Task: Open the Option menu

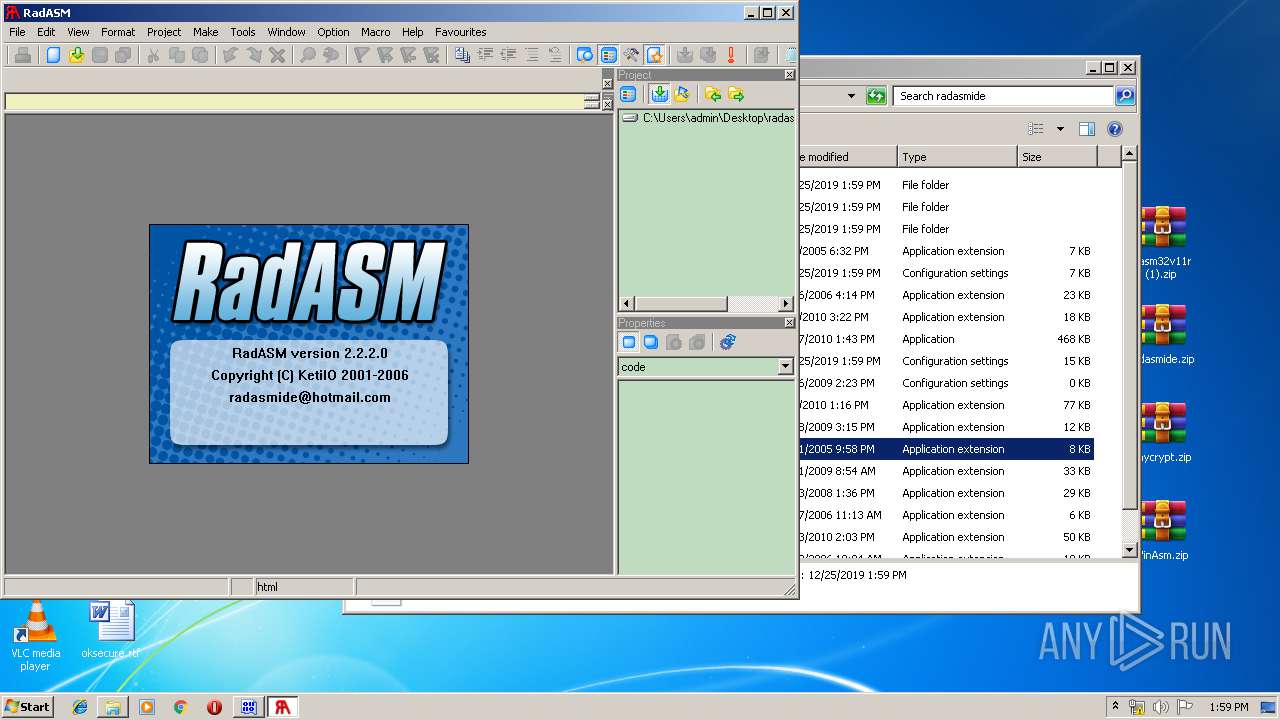Action: coord(333,32)
